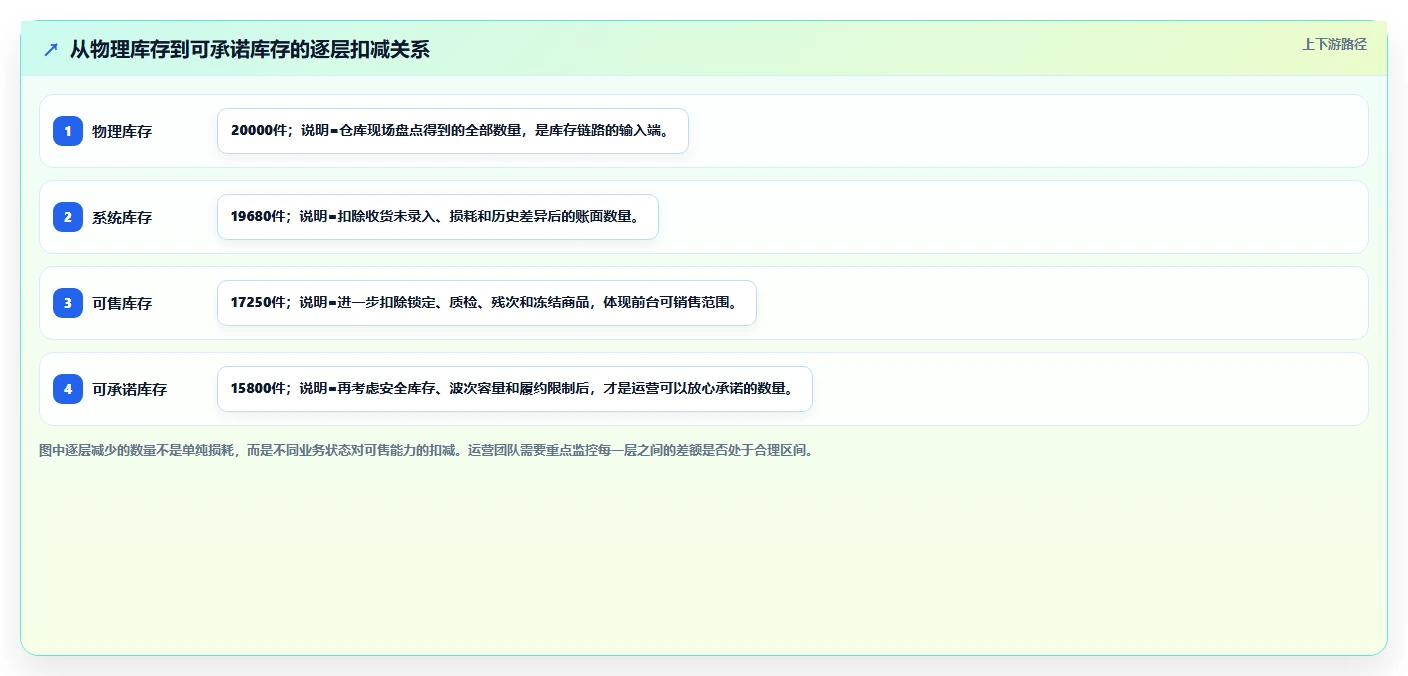Select the step 4 number badge
This screenshot has width=1408, height=676.
point(68,389)
